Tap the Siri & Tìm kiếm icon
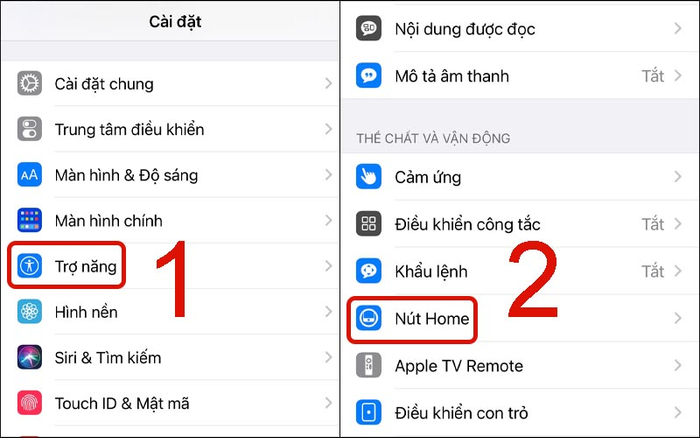This screenshot has height=438, width=700. pyautogui.click(x=29, y=357)
